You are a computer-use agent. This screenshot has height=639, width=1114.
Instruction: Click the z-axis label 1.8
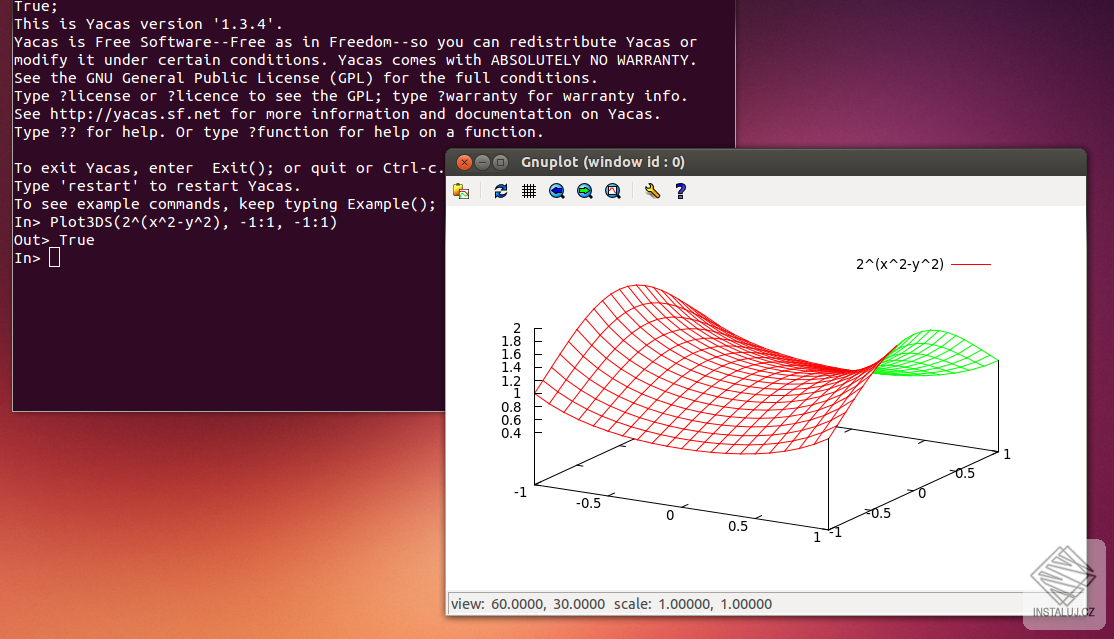tap(511, 341)
